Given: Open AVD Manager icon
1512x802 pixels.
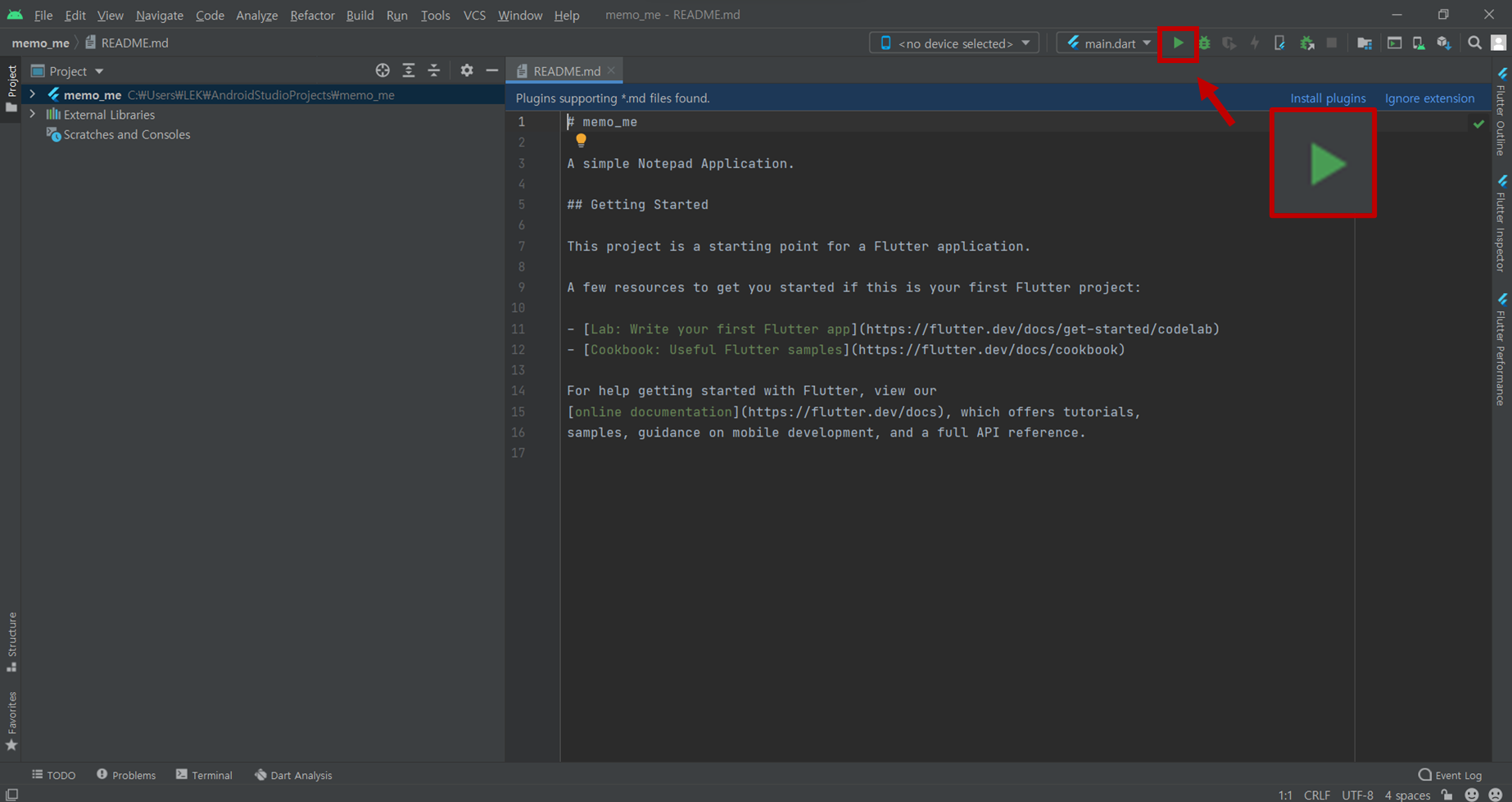Looking at the screenshot, I should point(1419,43).
